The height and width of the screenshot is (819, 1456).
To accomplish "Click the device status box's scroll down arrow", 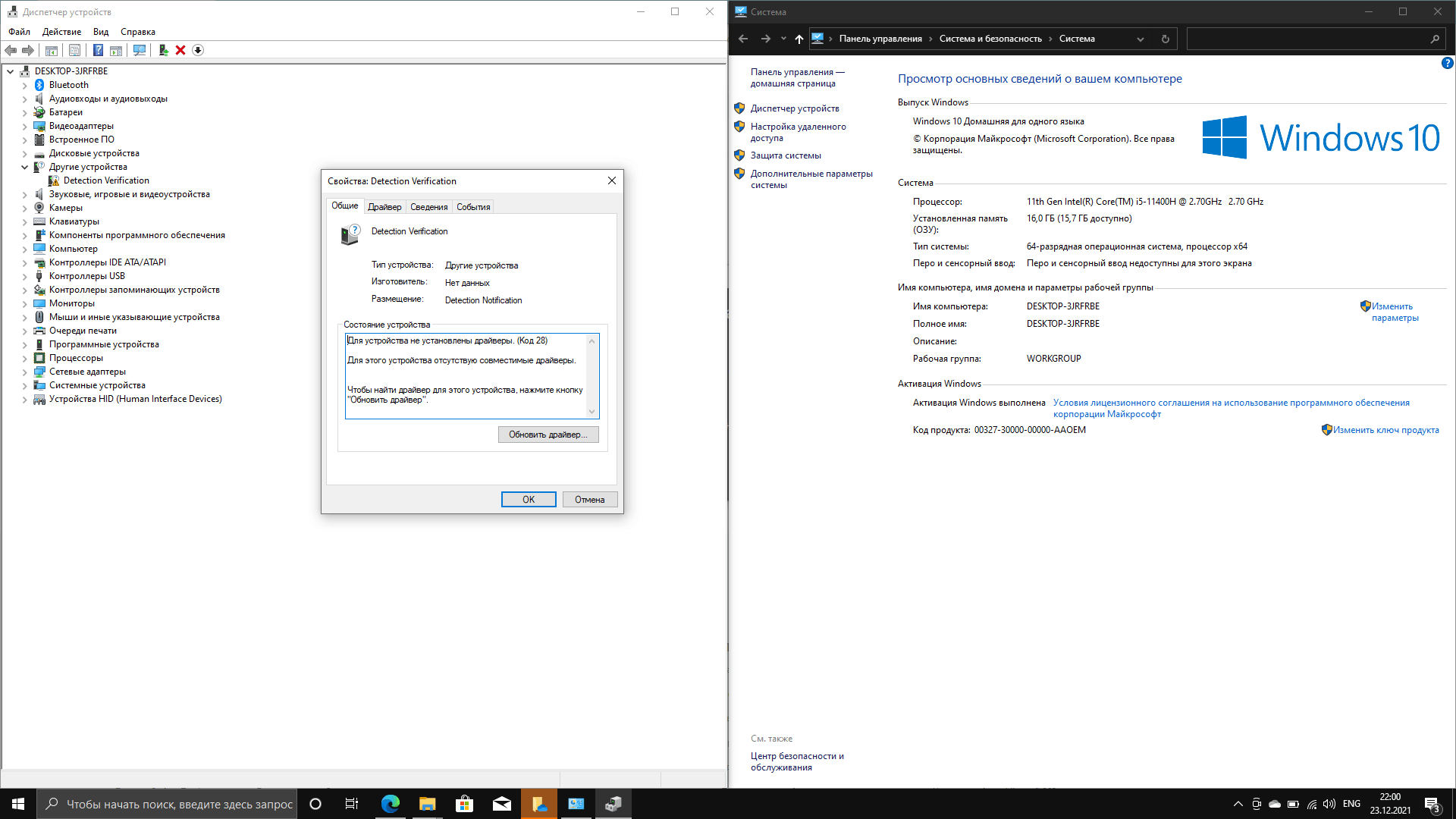I will [x=592, y=412].
